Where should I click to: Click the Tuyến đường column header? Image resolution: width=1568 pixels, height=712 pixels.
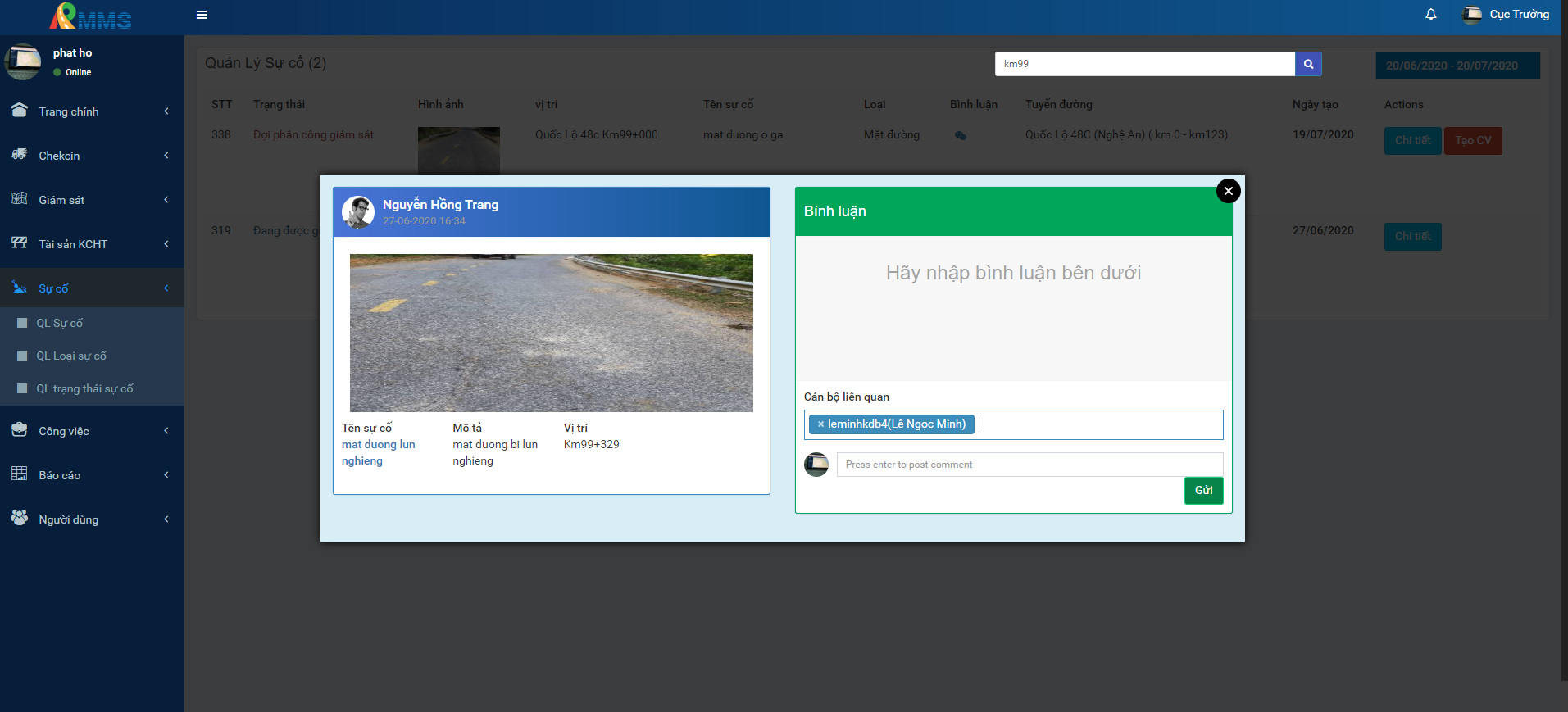tap(1059, 104)
